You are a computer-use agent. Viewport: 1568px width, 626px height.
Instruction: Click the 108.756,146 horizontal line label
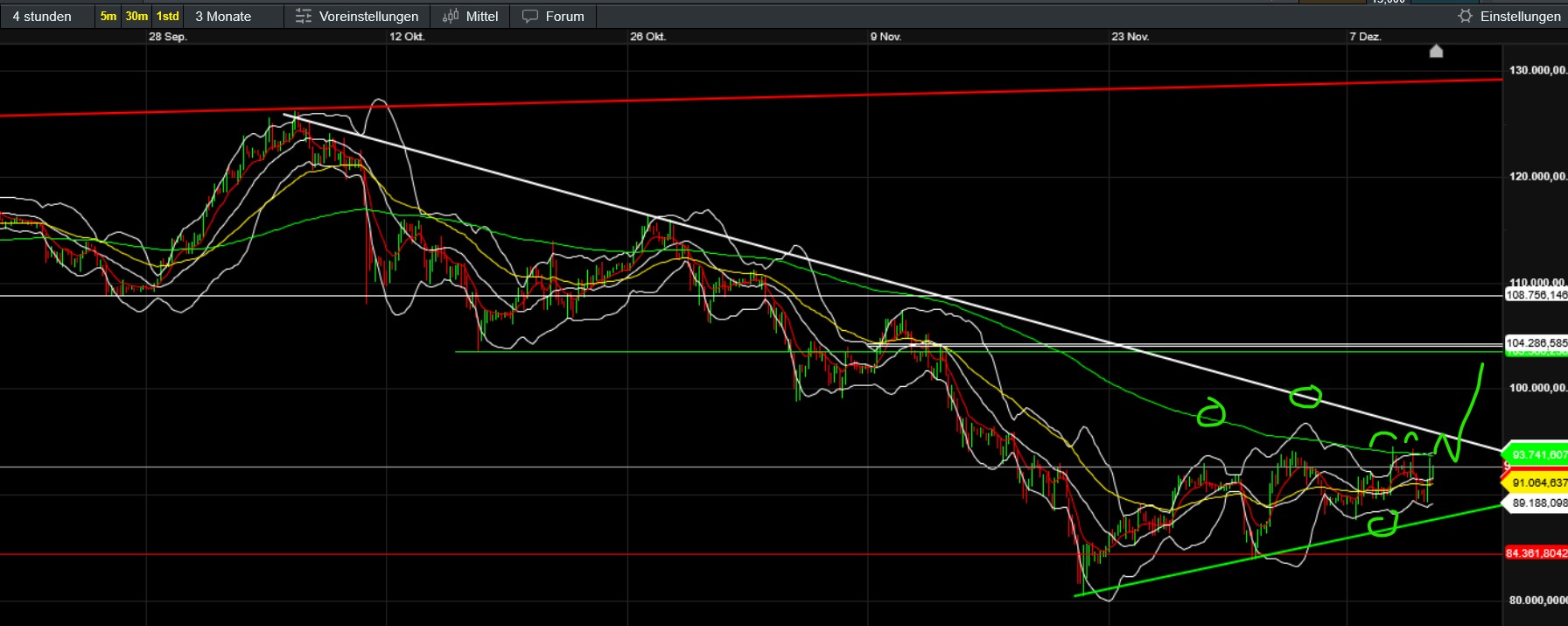1536,295
